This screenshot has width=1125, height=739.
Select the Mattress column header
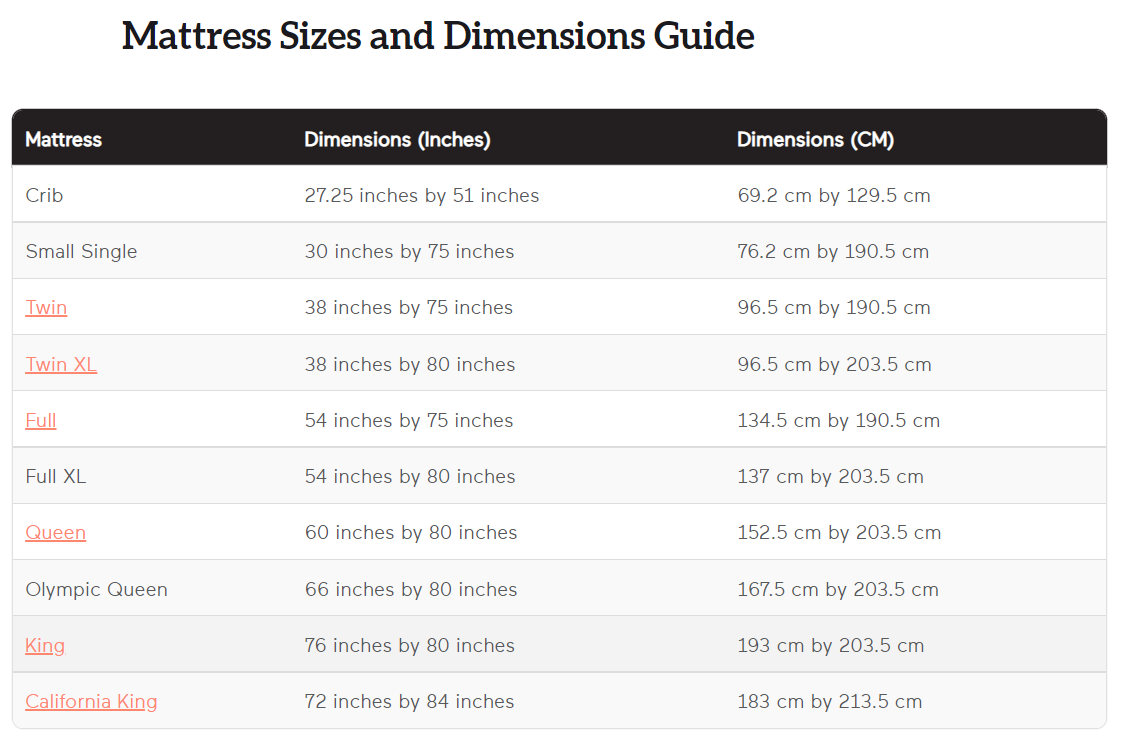(63, 139)
